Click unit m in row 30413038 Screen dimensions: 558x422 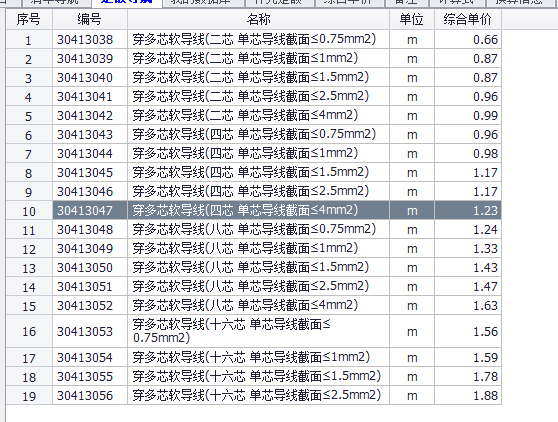[x=412, y=39]
